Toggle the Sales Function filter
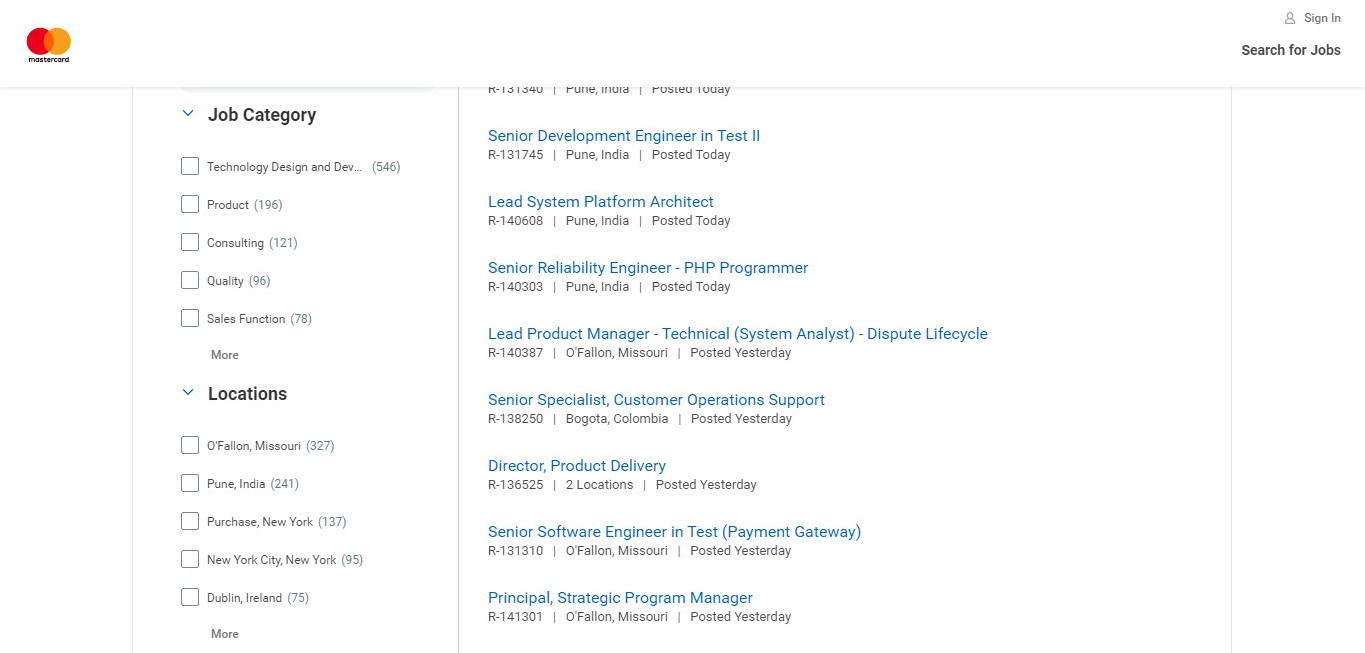1365x653 pixels. pyautogui.click(x=190, y=319)
